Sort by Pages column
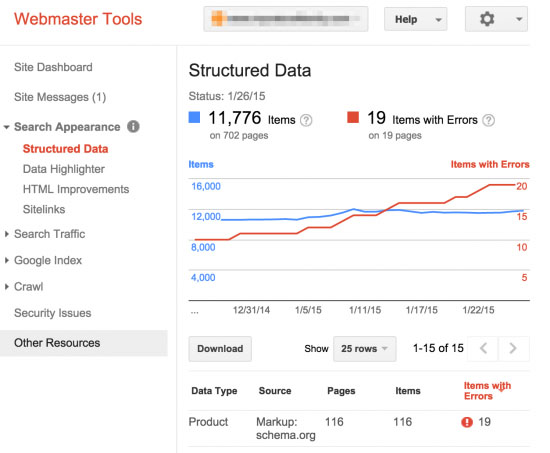The image size is (550, 453). click(341, 391)
